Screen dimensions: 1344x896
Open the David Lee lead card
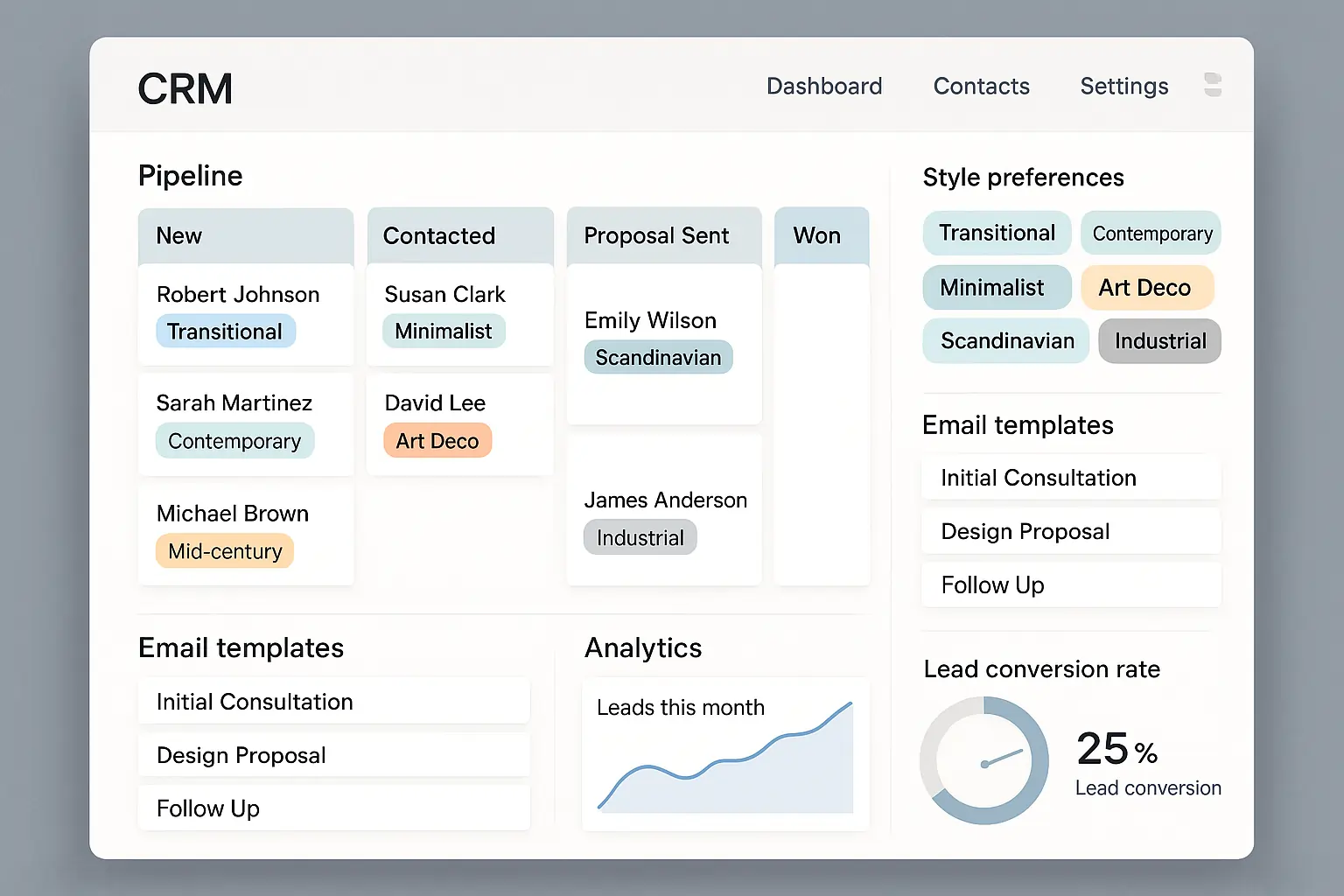[460, 424]
